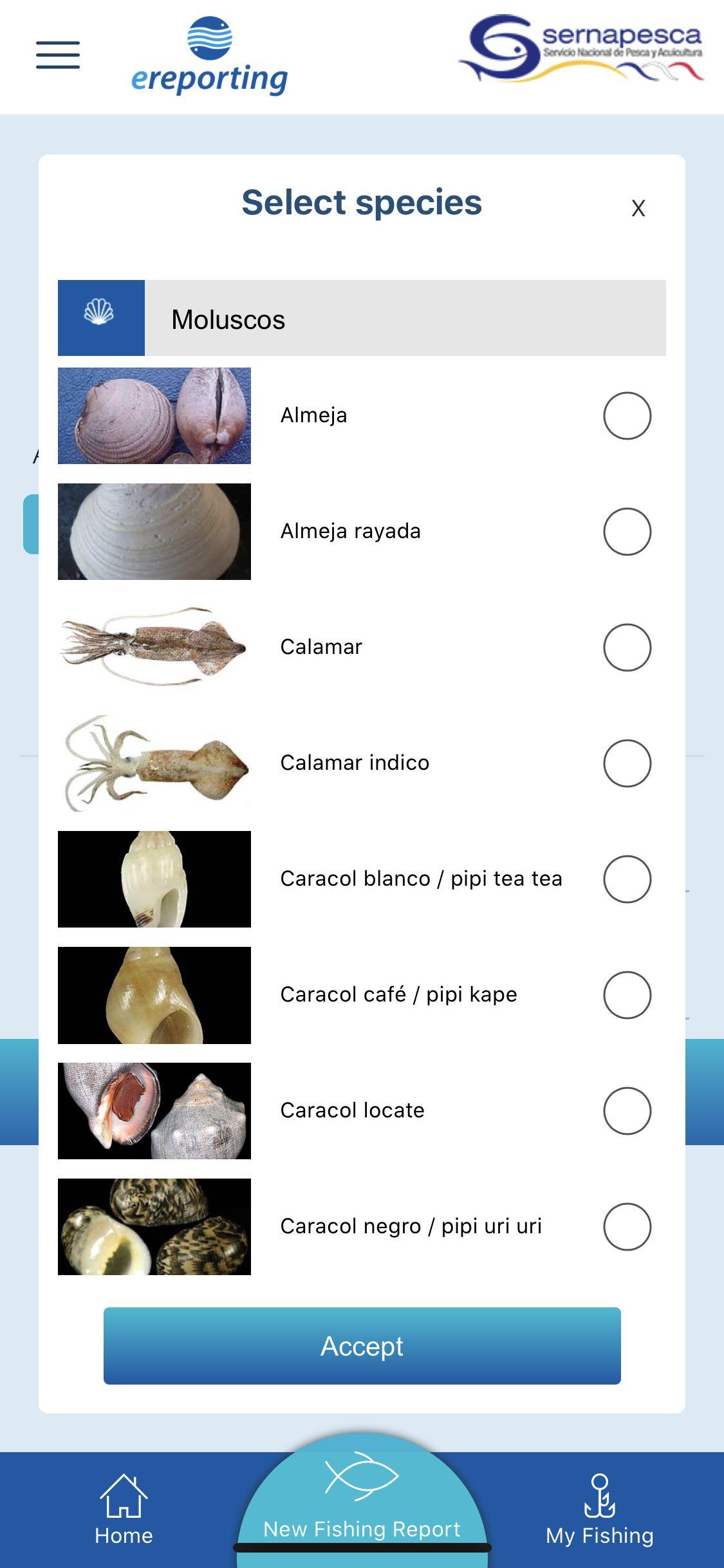Select Caracol café / pipi kape option

(x=627, y=995)
